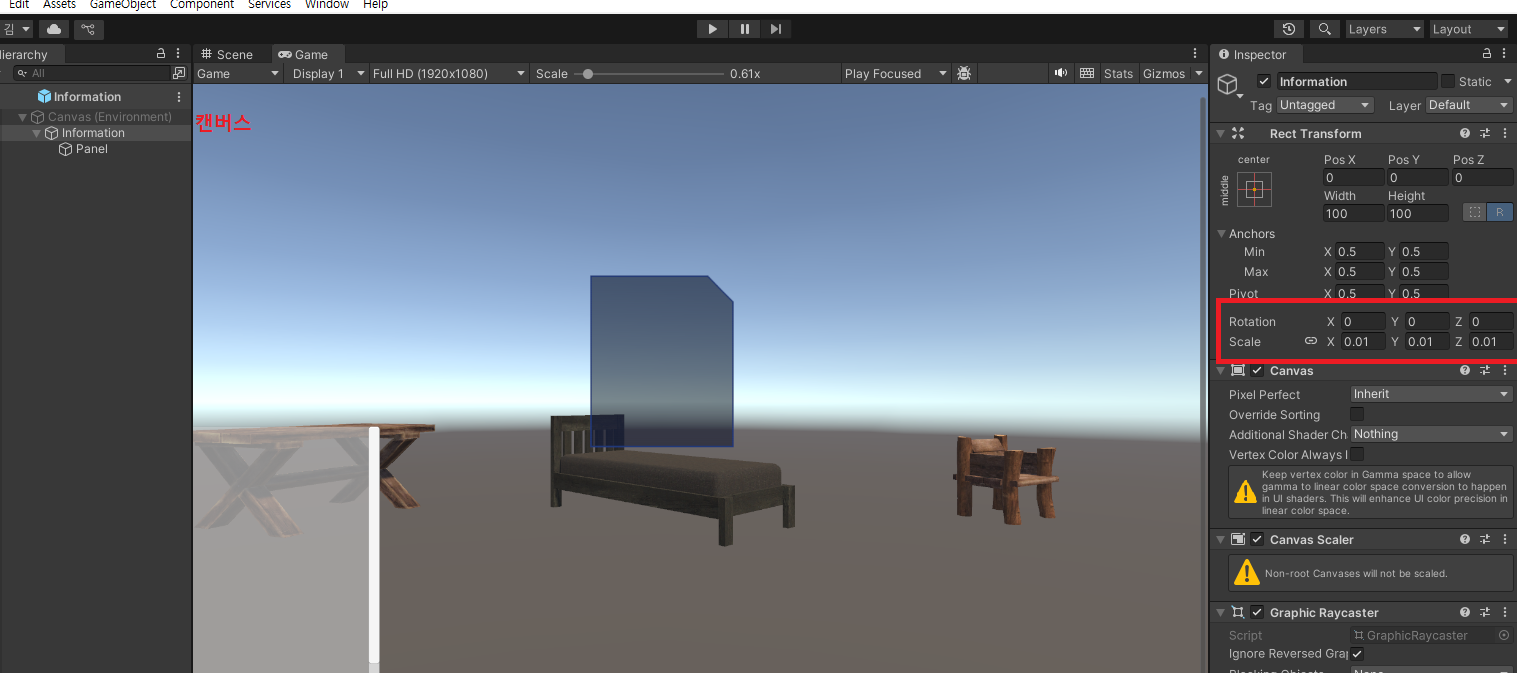Open the GameObject menu
This screenshot has width=1517, height=673.
click(x=123, y=5)
